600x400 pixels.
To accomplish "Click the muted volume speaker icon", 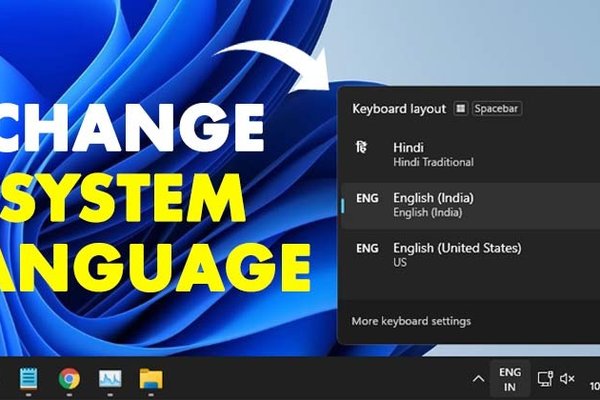I will click(567, 379).
